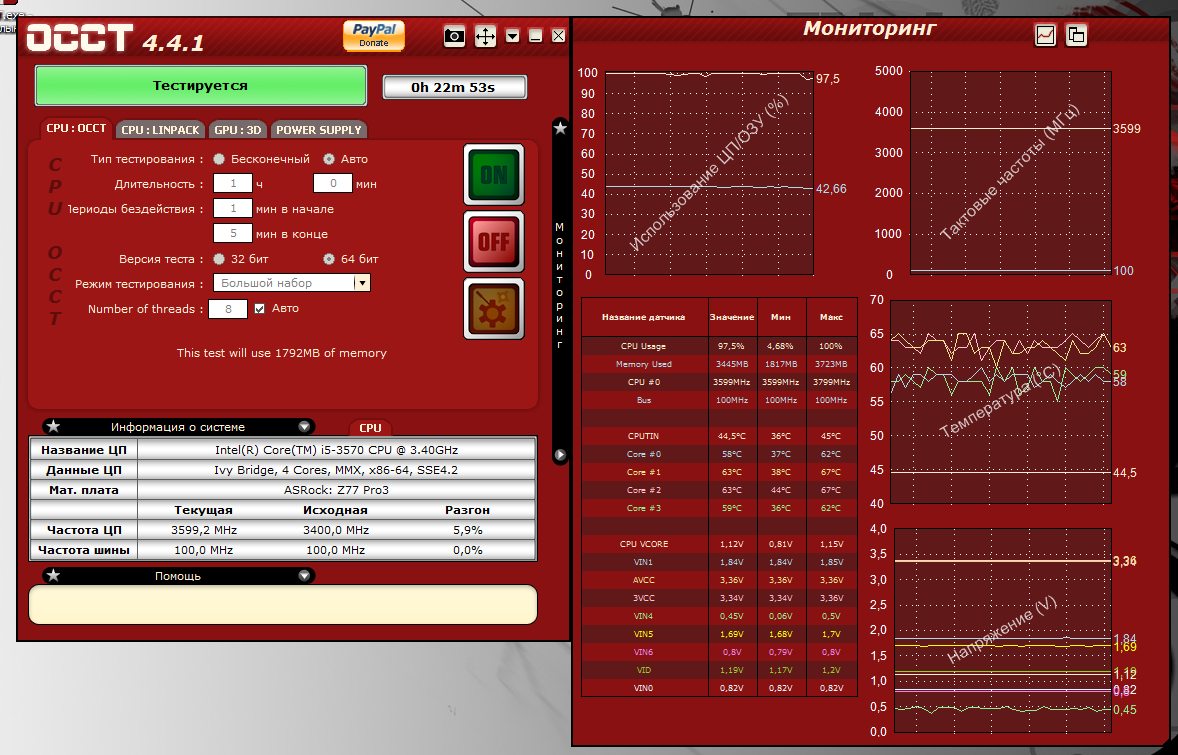Image resolution: width=1178 pixels, height=755 pixels.
Task: Click the CPUTIN sensor name
Action: click(644, 436)
